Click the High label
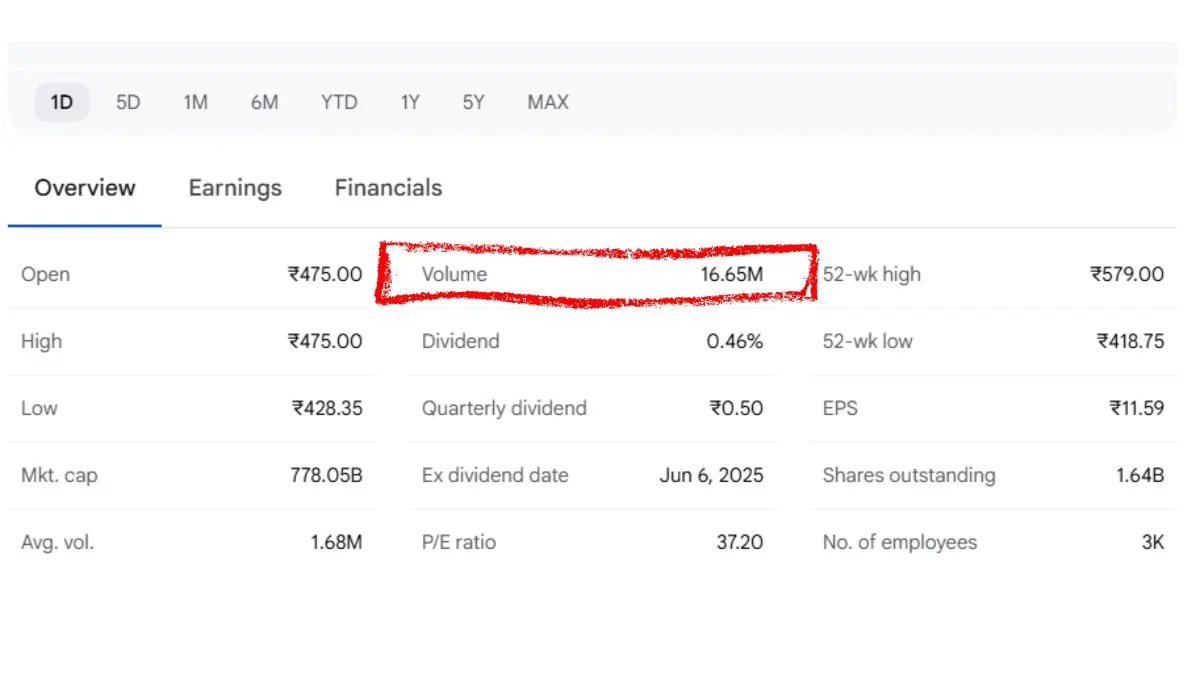 41,341
